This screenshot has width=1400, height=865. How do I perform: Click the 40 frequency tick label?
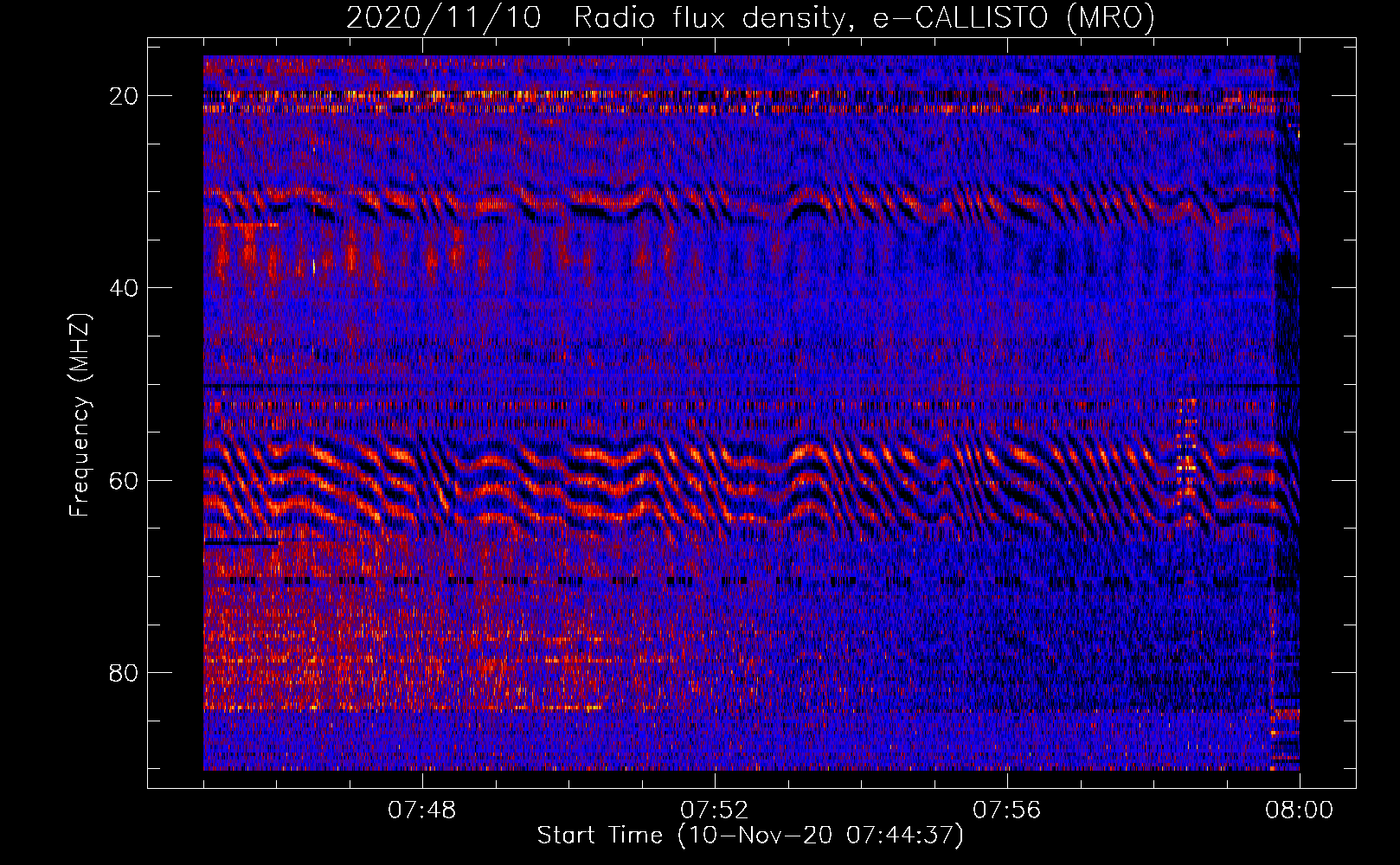tap(125, 288)
